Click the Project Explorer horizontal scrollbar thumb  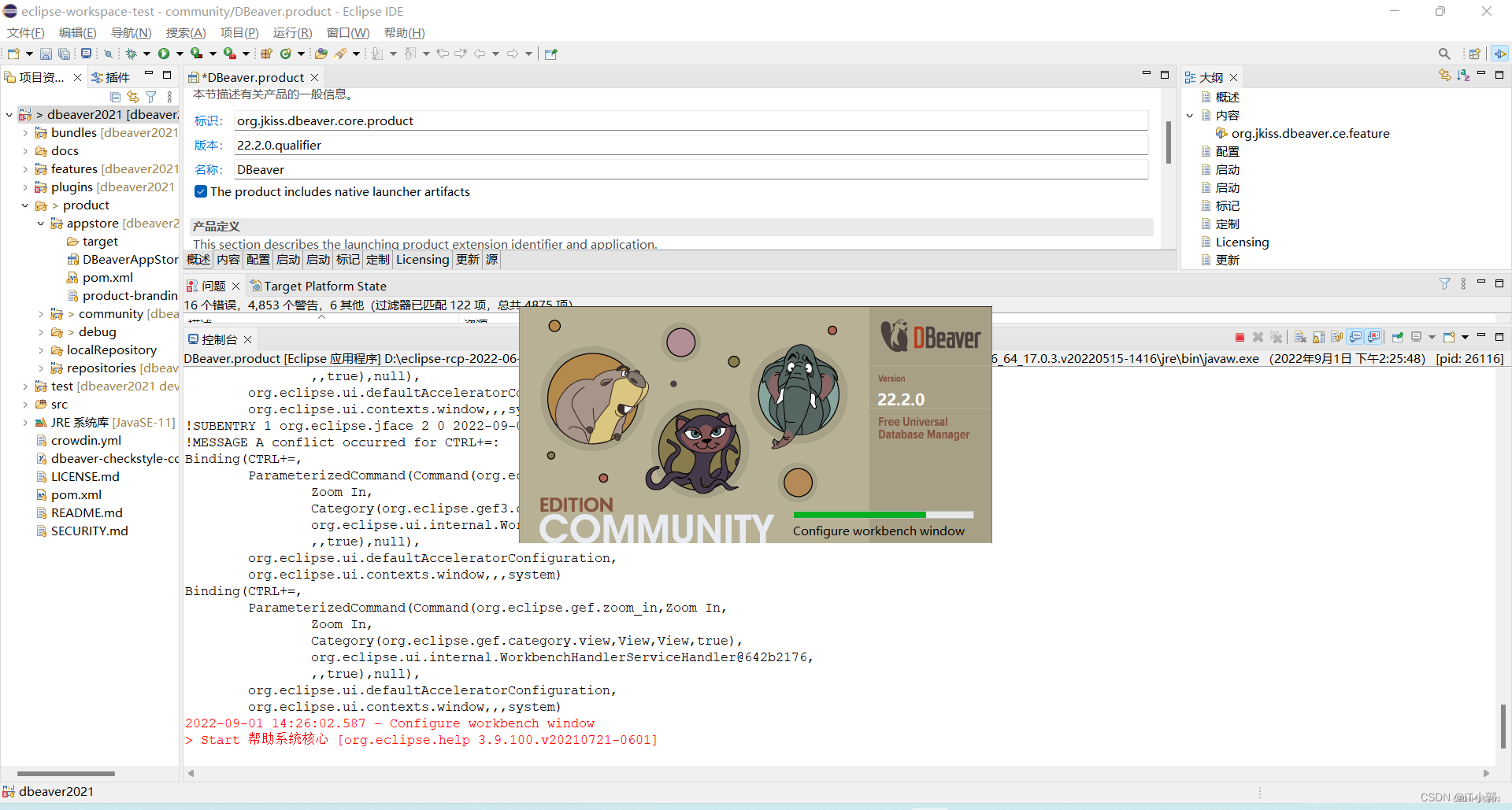[66, 774]
